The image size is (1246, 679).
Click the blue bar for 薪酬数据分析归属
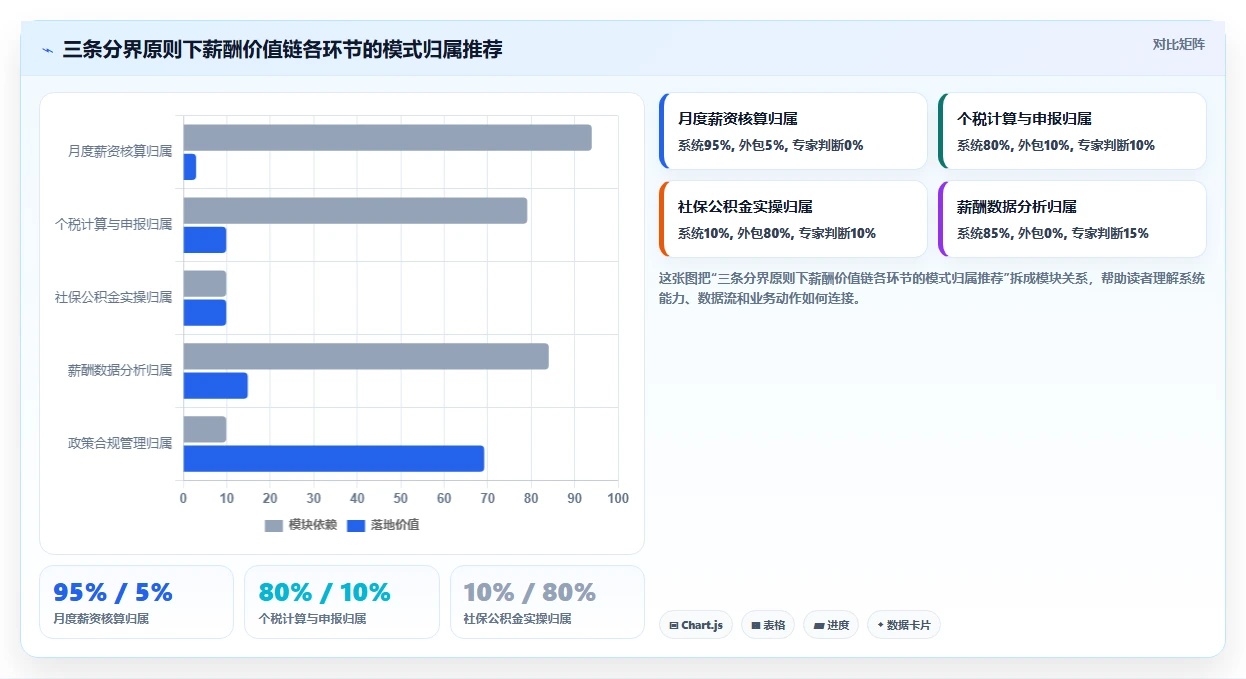215,386
